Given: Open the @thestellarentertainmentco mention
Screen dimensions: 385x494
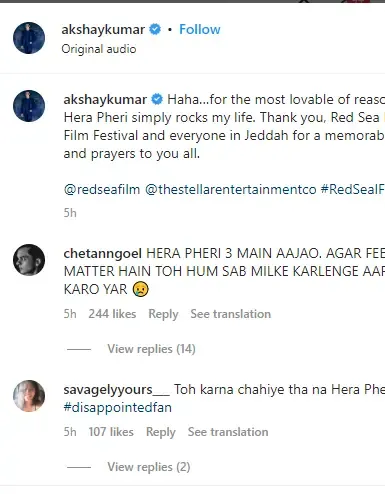Looking at the screenshot, I should [x=230, y=189].
